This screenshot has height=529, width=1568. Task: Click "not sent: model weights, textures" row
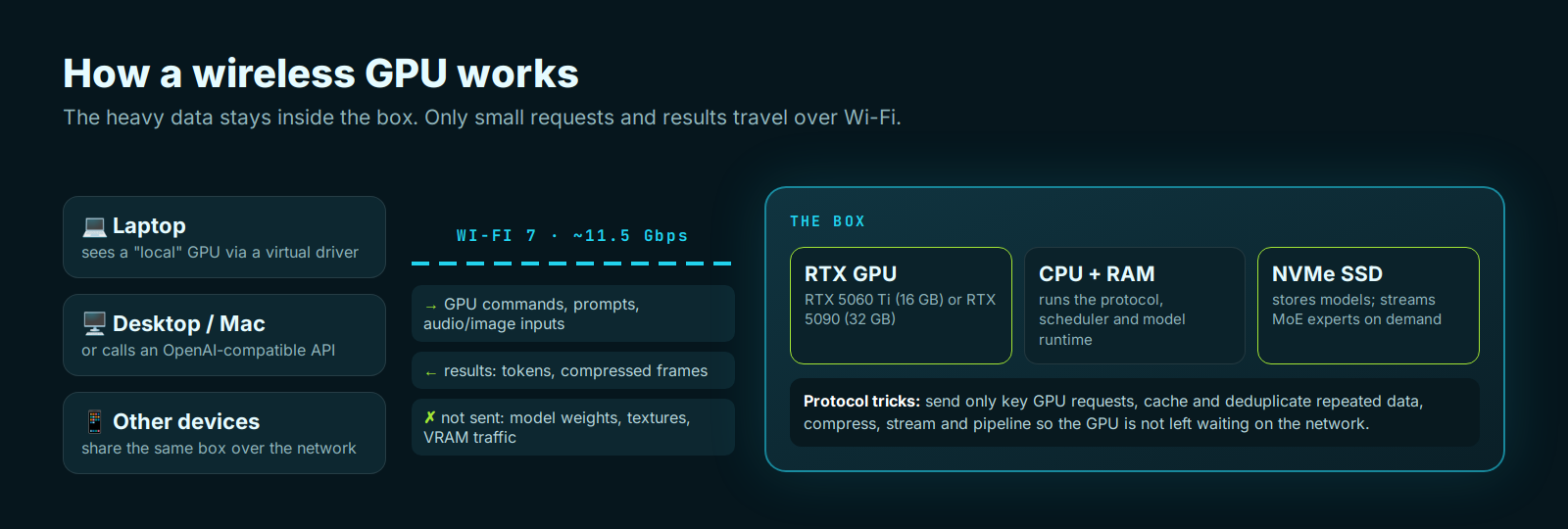[x=573, y=427]
